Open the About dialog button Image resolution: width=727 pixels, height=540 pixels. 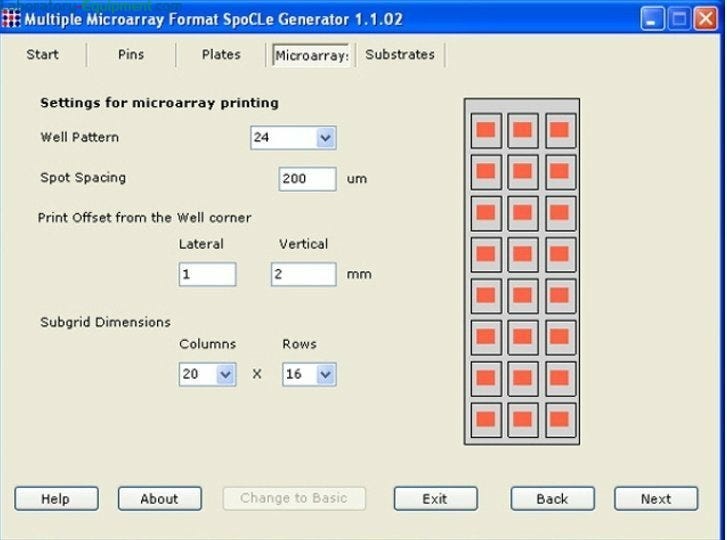click(x=159, y=499)
